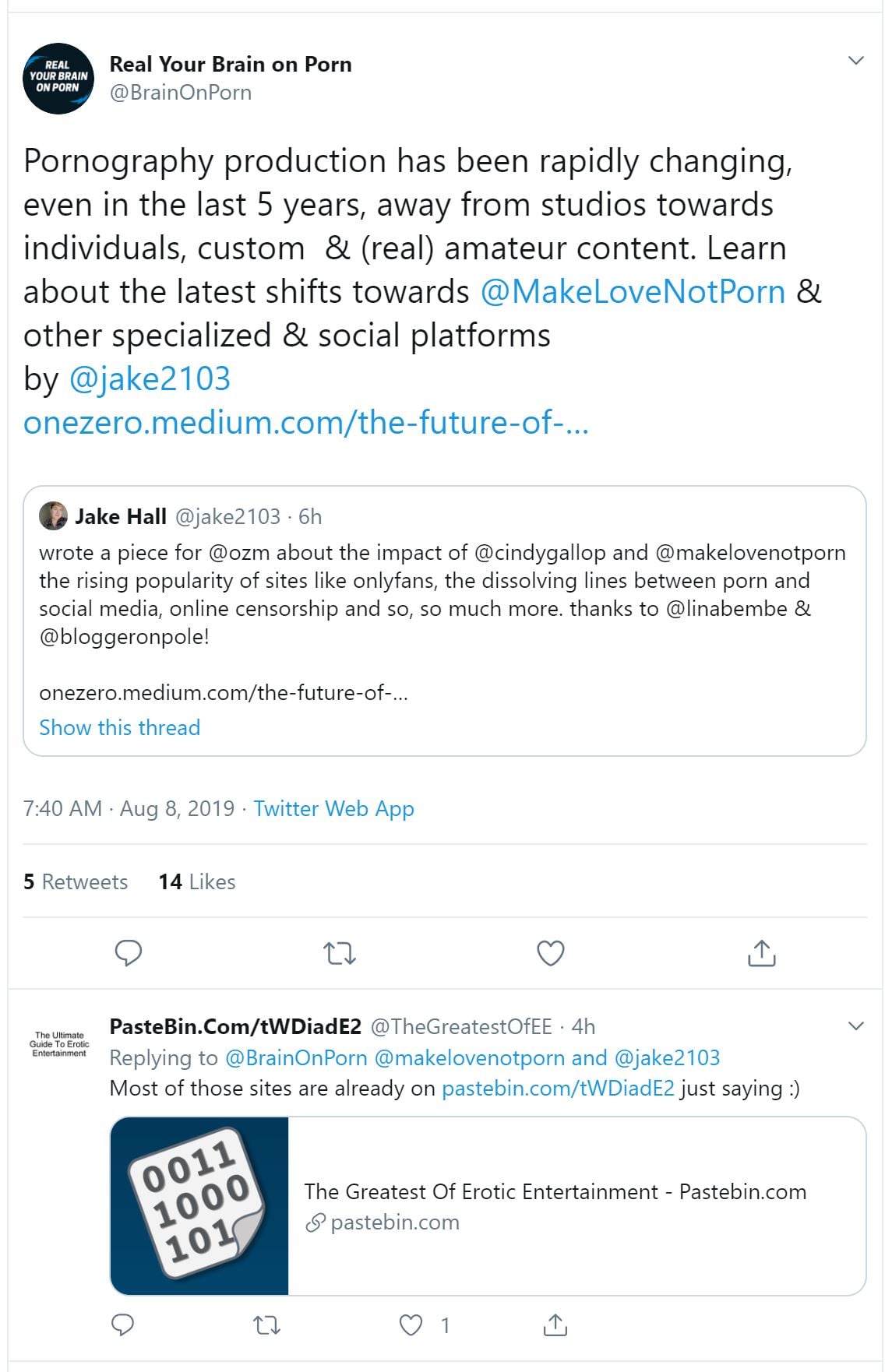The height and width of the screenshot is (1372, 892).
Task: Retweet the PasteBin reply
Action: coord(267,1325)
